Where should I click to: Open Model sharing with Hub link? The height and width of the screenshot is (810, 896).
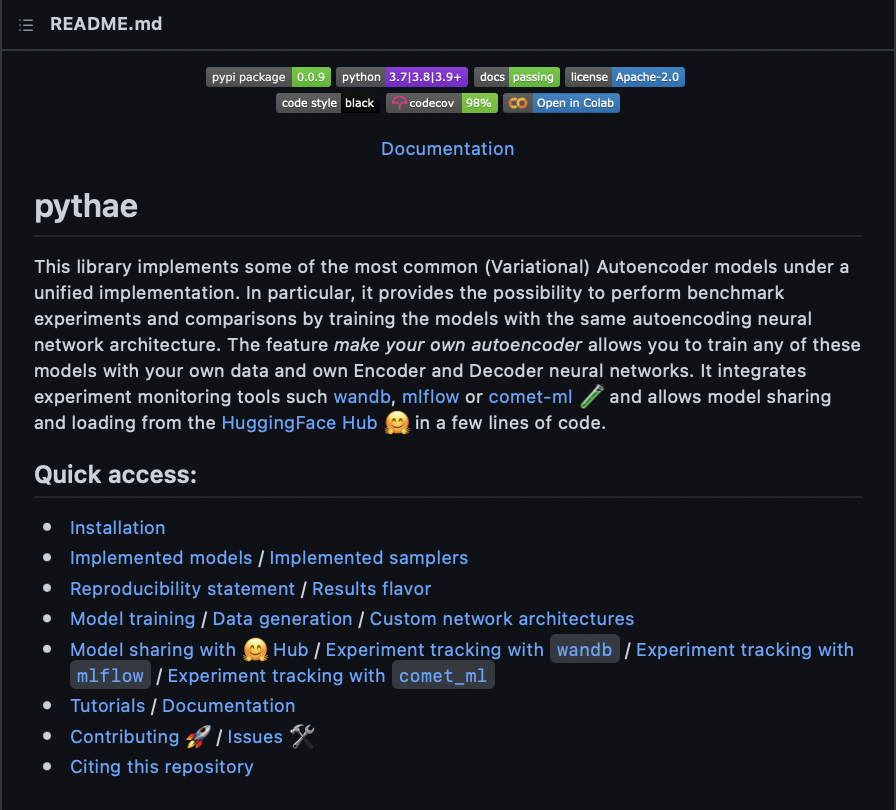[189, 650]
